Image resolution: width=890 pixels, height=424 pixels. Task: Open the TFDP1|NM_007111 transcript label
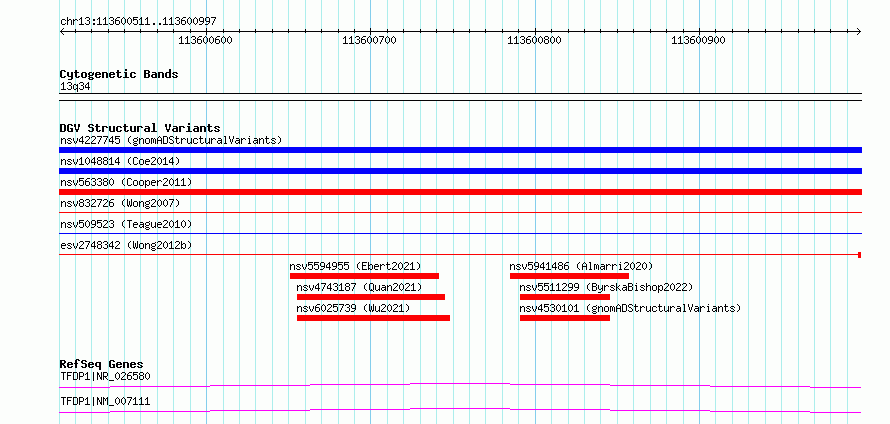click(105, 402)
